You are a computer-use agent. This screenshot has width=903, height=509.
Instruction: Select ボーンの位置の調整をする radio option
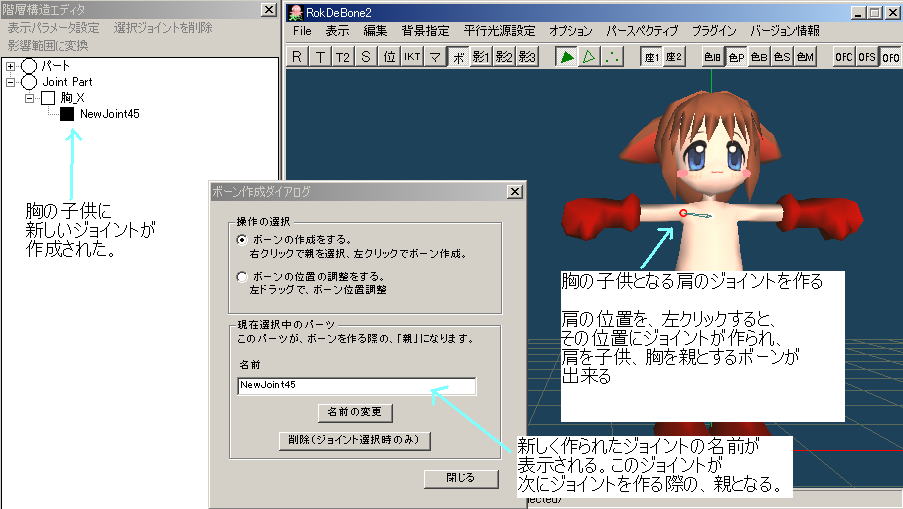tap(240, 276)
